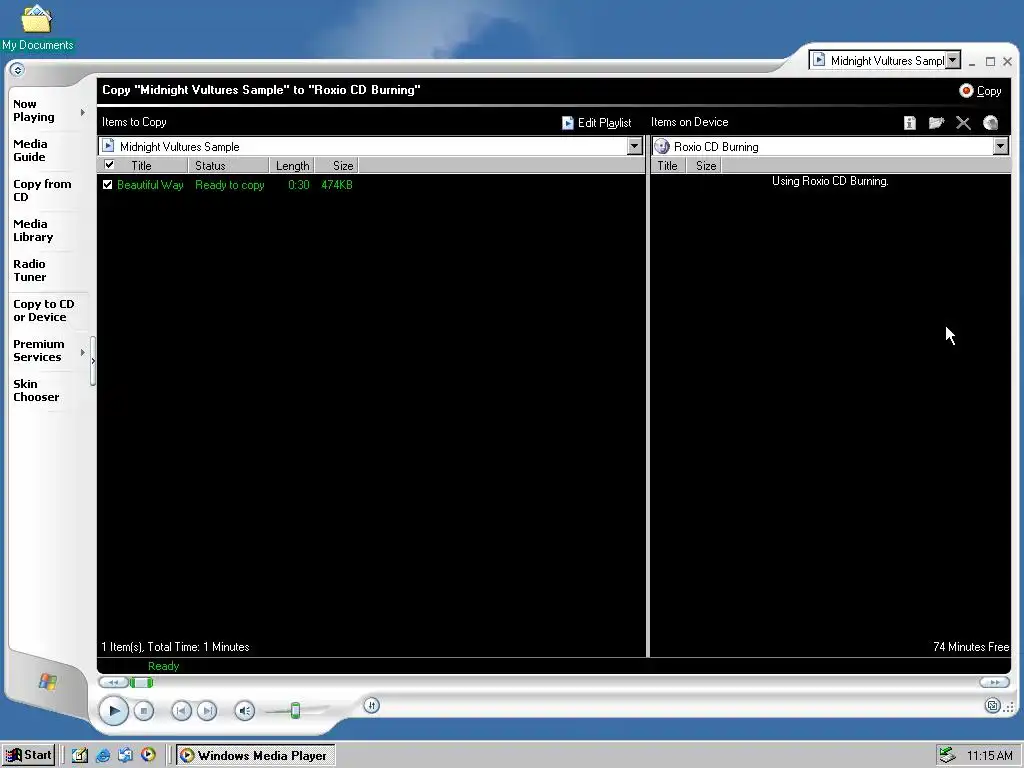
Task: Sort items by the Title column header
Action: 141,165
